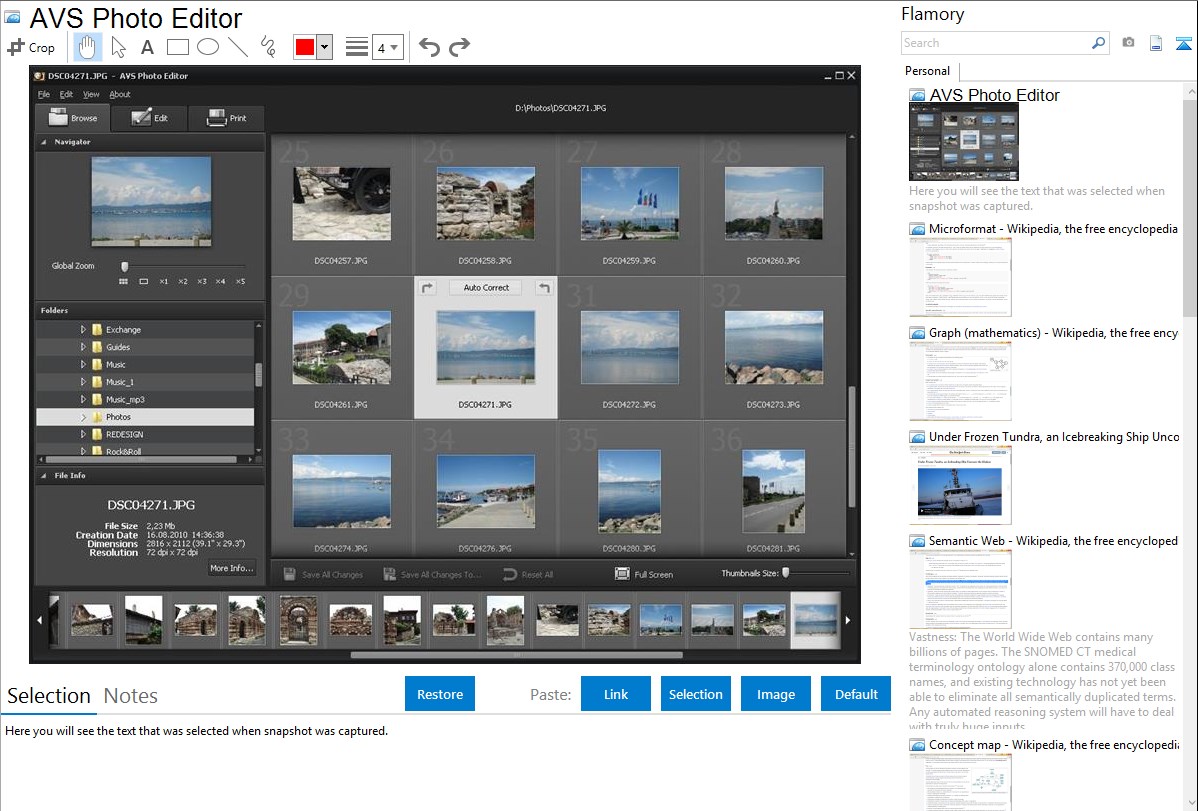Apply Auto Correct to DSC04271.JPG
The height and width of the screenshot is (811, 1198).
point(486,288)
